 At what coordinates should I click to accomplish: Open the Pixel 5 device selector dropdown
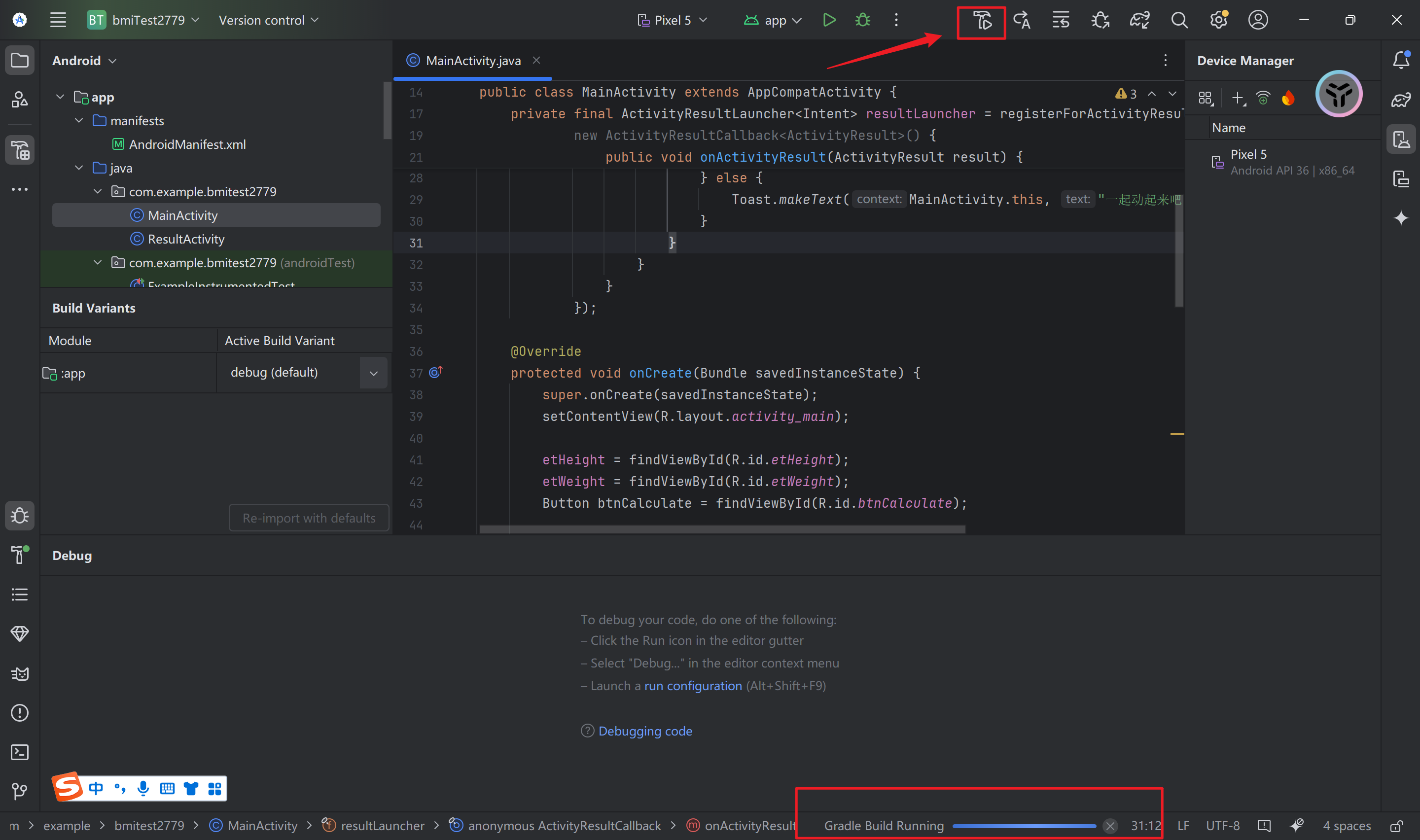[673, 20]
